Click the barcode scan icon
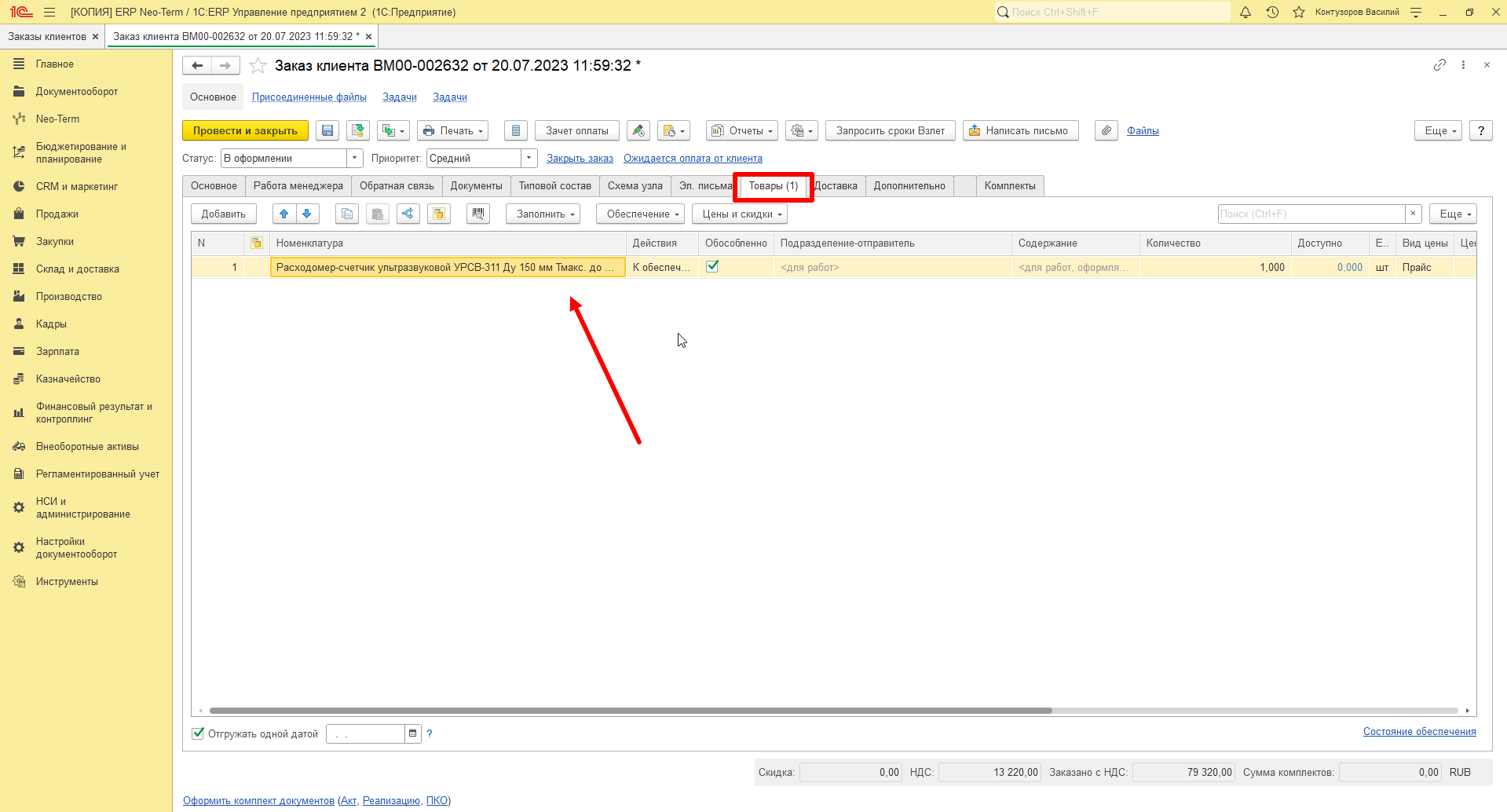Viewport: 1507px width, 812px height. tap(478, 214)
